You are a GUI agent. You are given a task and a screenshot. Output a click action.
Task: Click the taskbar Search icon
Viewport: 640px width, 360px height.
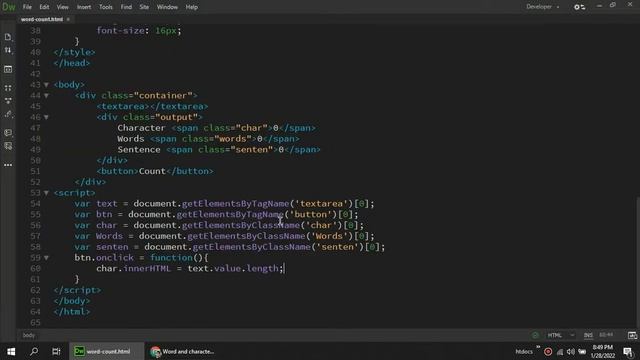[x=34, y=351]
